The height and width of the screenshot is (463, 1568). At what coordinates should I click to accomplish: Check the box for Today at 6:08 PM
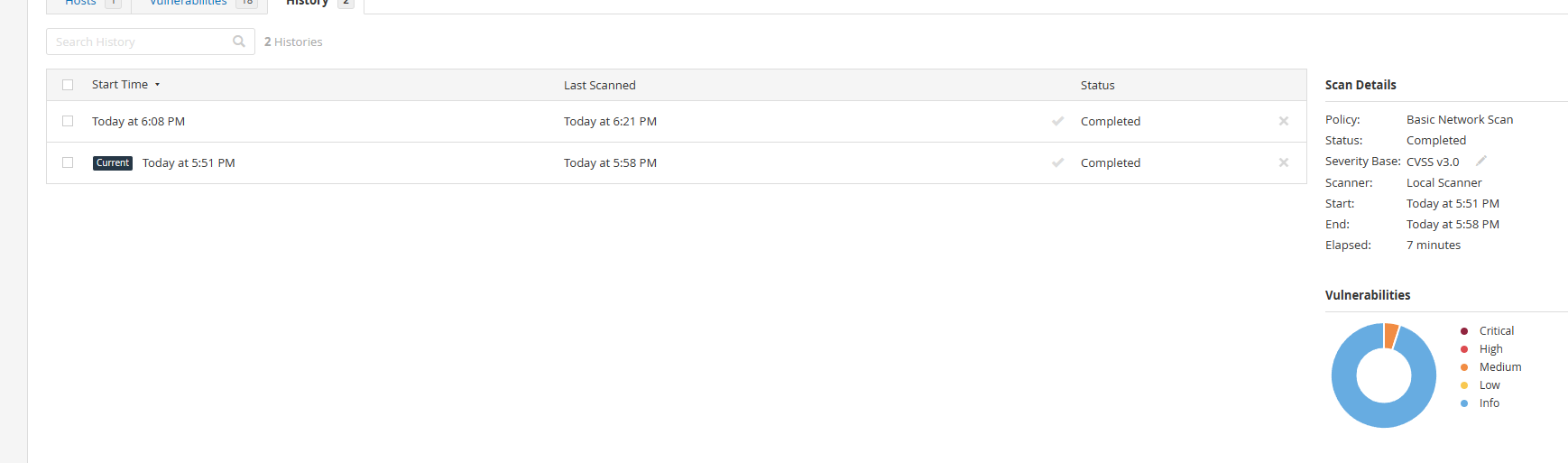click(68, 121)
